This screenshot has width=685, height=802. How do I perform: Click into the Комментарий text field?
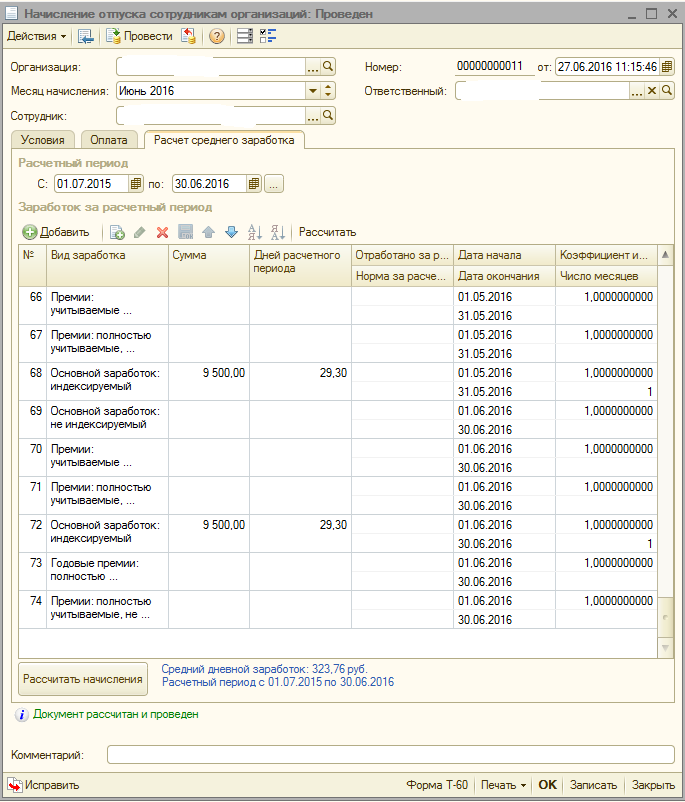[x=390, y=755]
